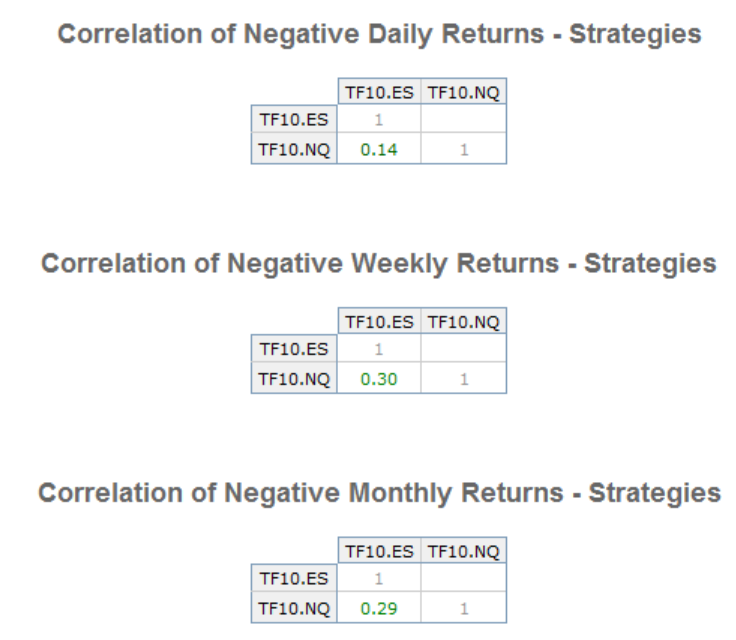Click the TF10.NQ column header in the daily table

[x=463, y=93]
